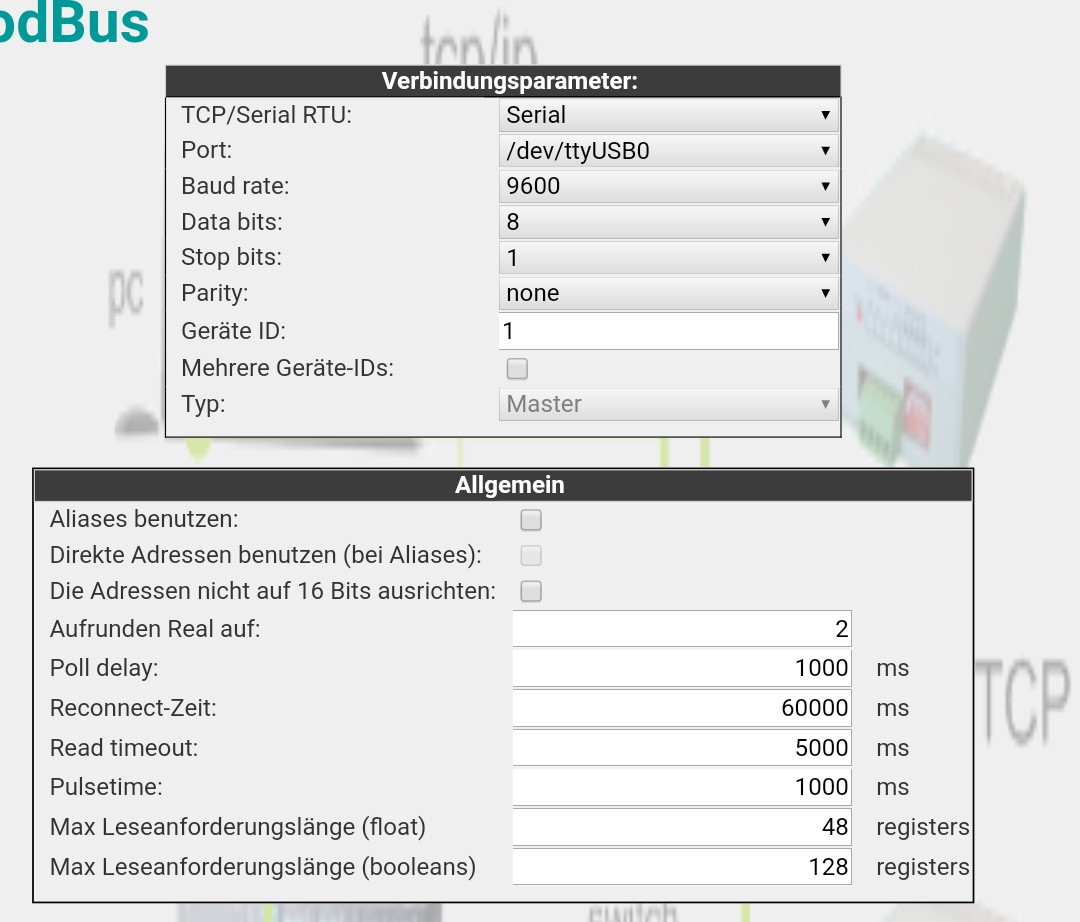
Task: Open the Baud rate dropdown
Action: [668, 186]
